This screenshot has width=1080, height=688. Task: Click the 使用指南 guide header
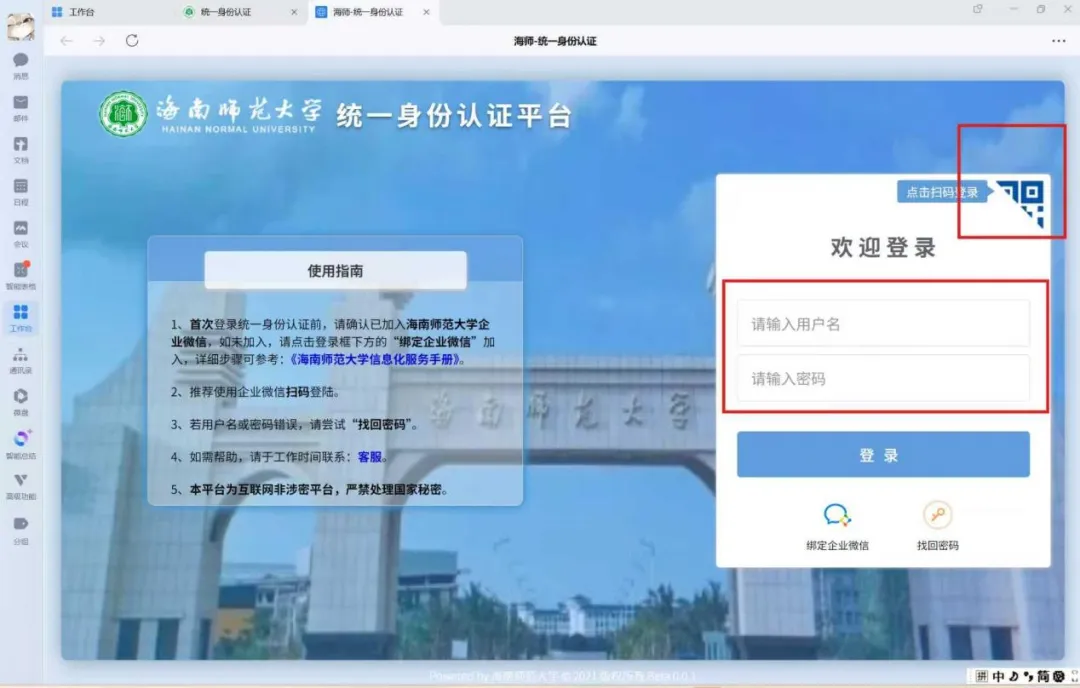(x=335, y=271)
